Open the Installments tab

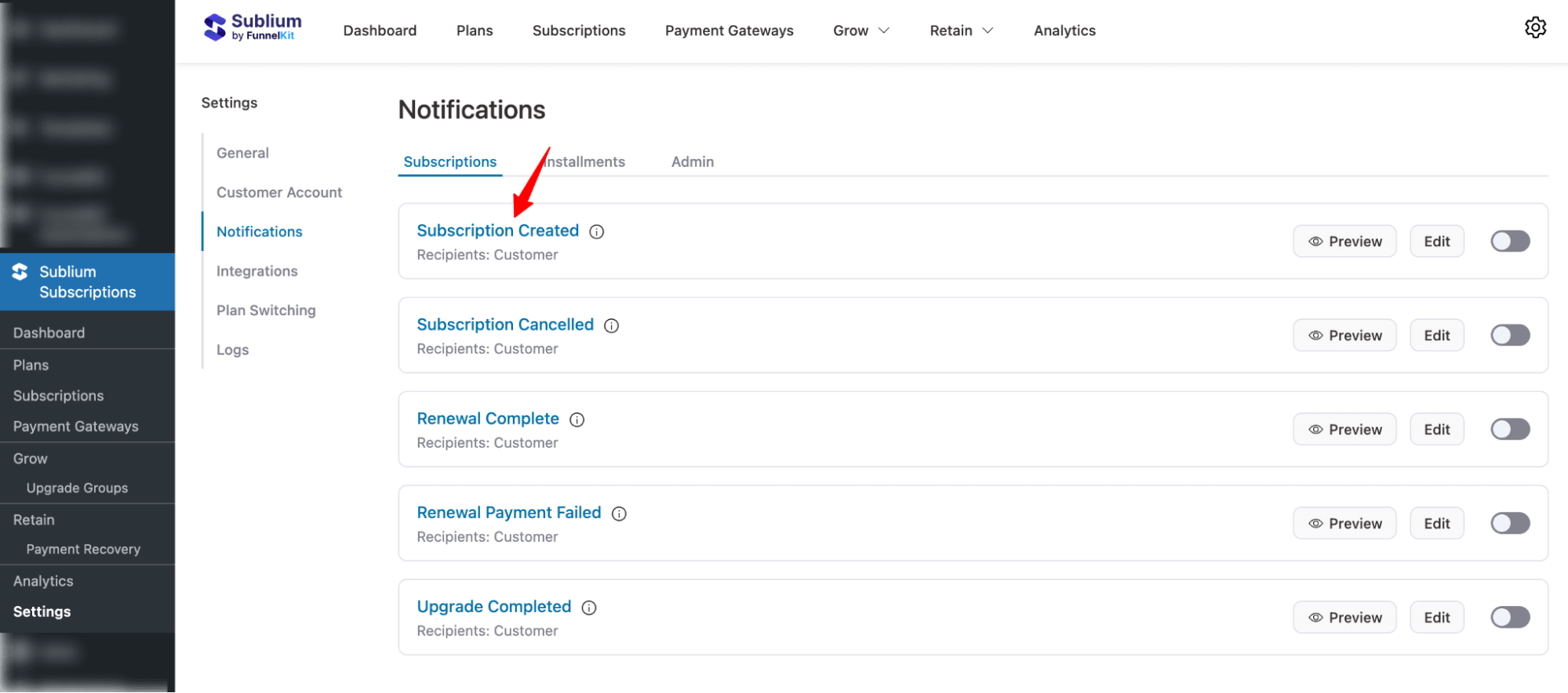pos(582,161)
